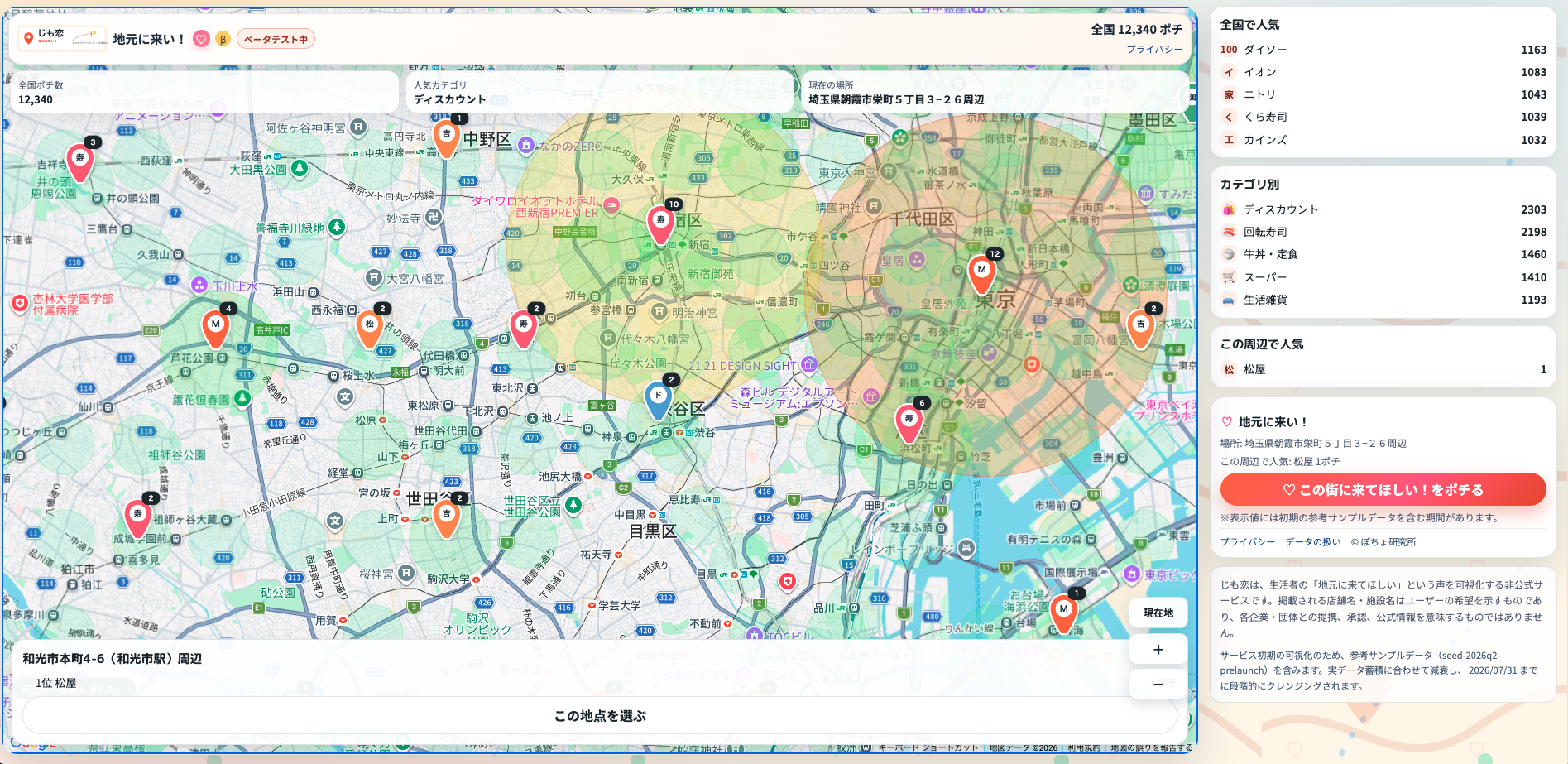Viewport: 1568px width, 764px height.
Task: Click the ダイワロイネットホテル hotel marker
Action: pos(611,204)
